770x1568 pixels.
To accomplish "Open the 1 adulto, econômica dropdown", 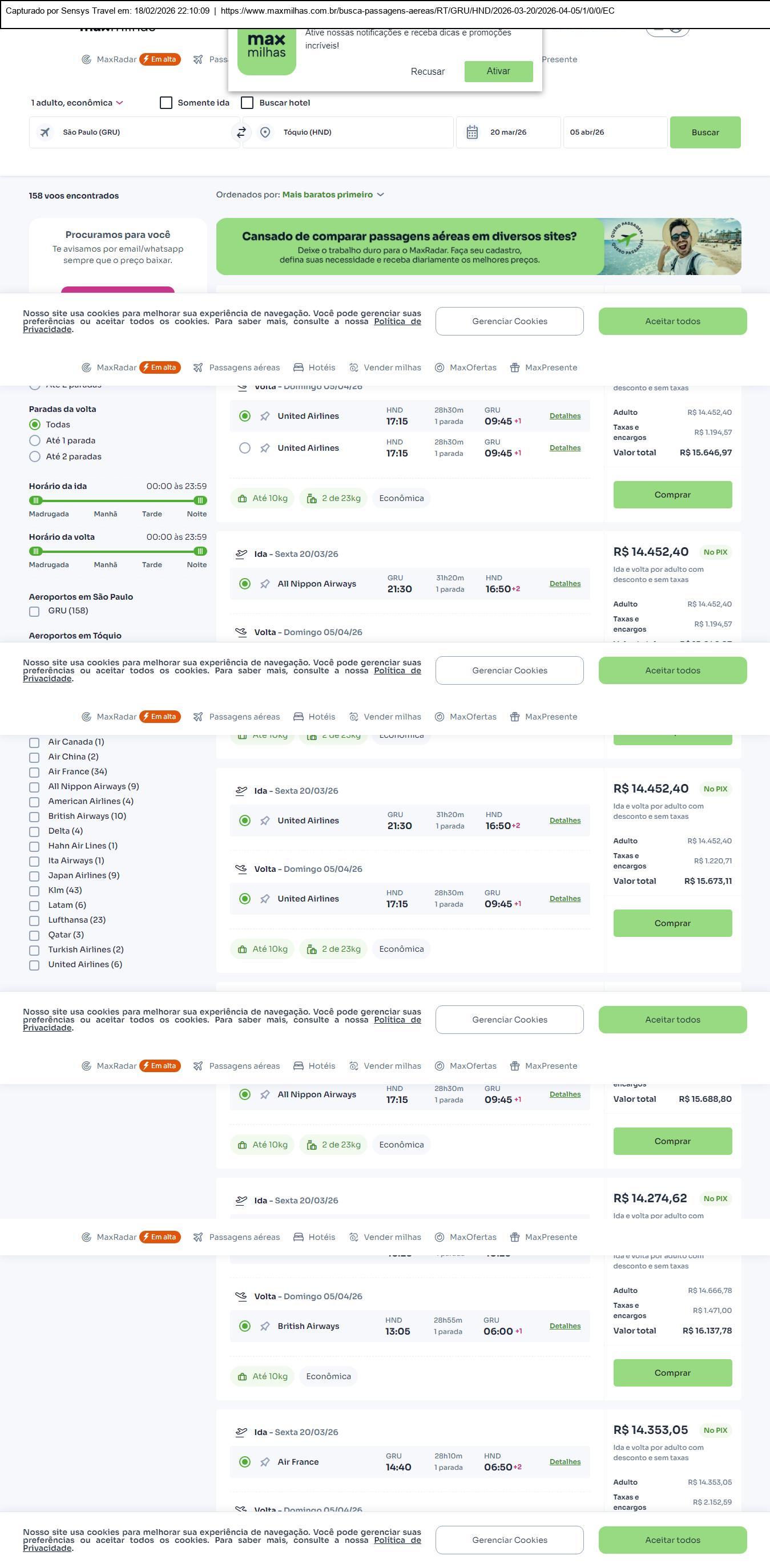I will (77, 103).
